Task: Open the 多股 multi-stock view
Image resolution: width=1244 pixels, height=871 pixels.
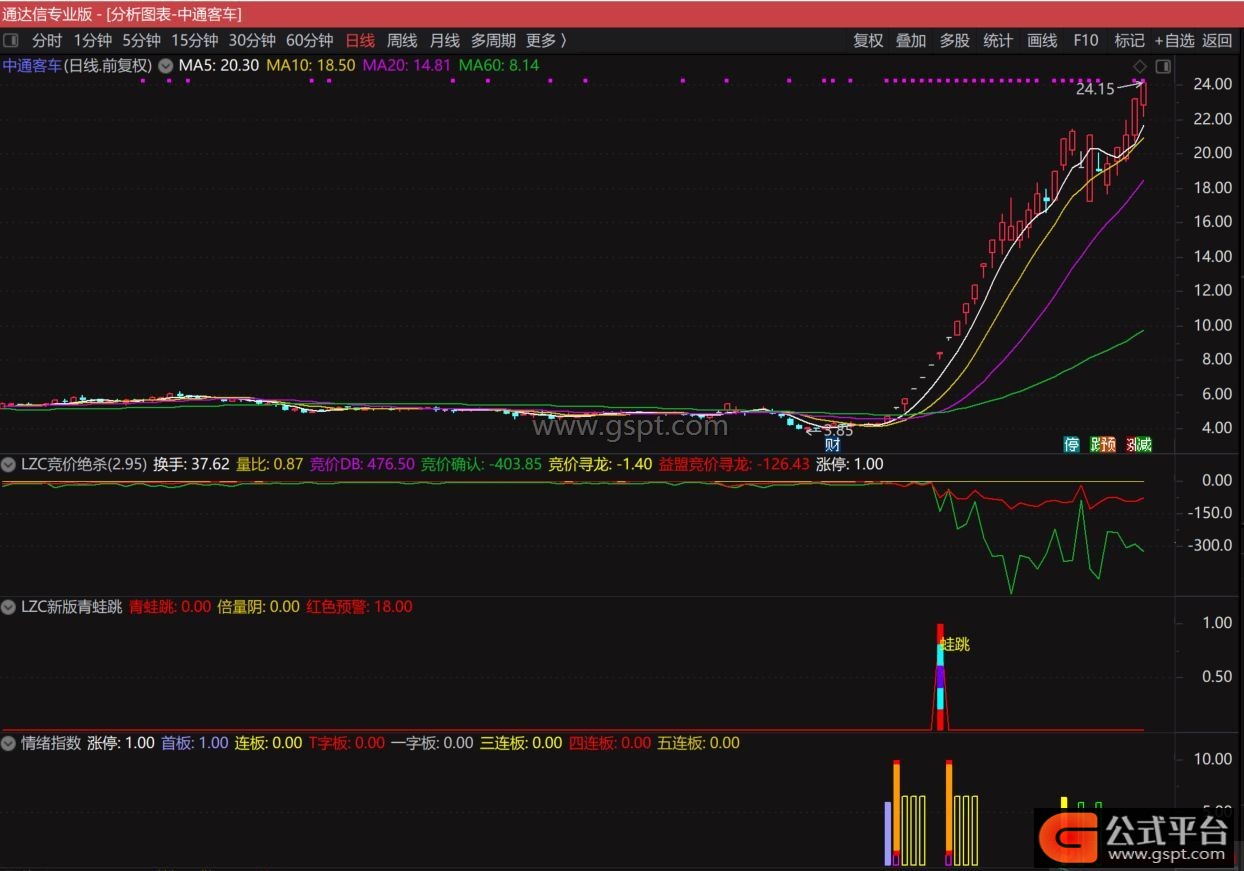Action: (954, 41)
